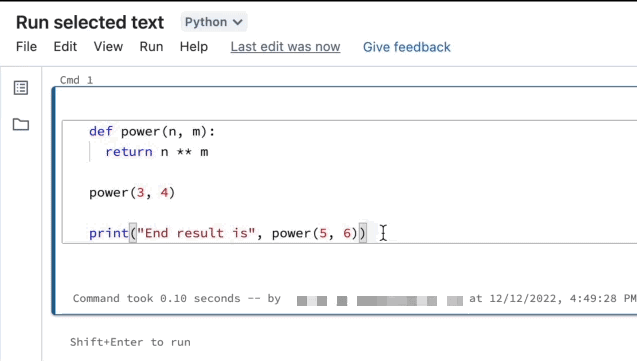Click the notebook title Run selected text

[90, 22]
